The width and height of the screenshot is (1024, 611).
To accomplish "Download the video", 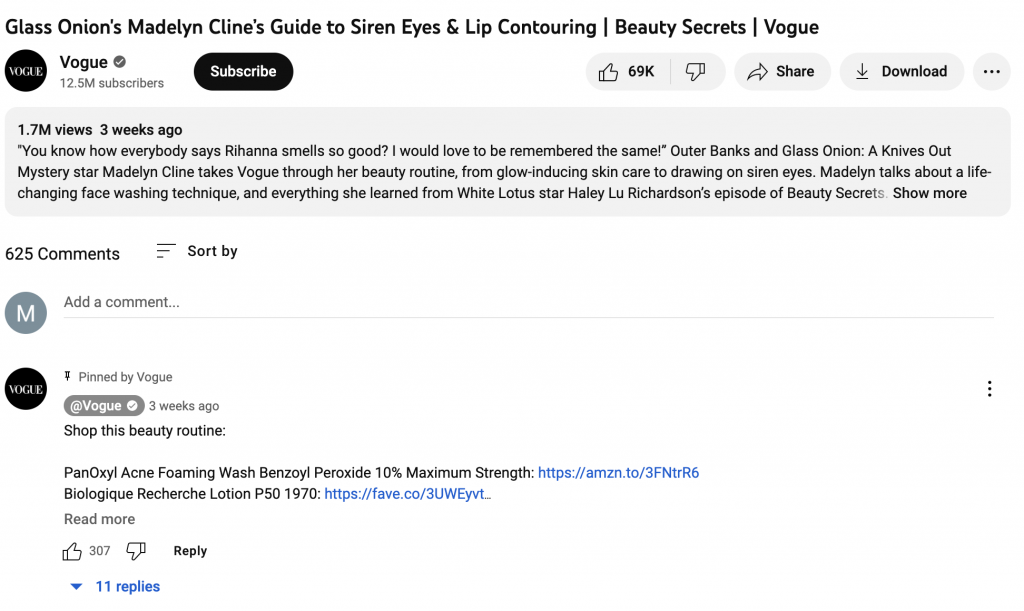I will (901, 71).
